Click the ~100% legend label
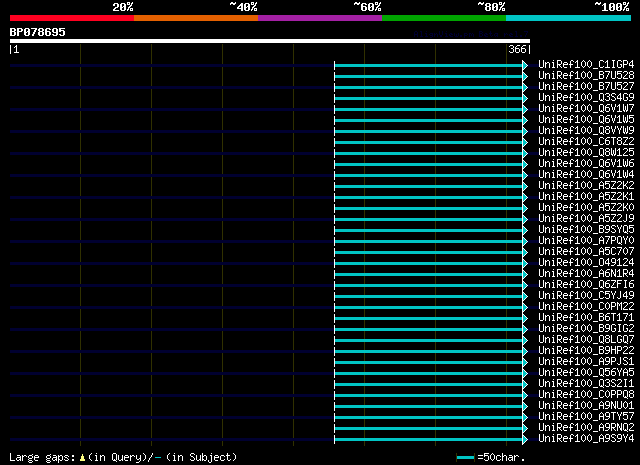 coord(612,7)
